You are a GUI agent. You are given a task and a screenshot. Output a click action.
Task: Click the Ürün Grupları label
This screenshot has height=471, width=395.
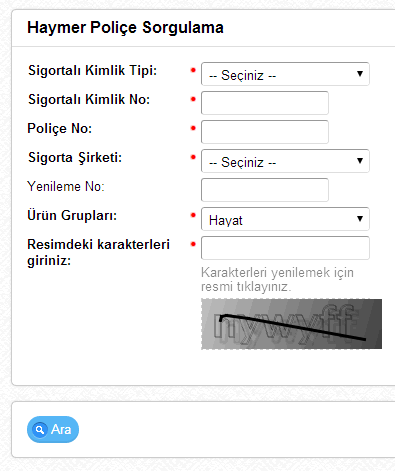[x=72, y=216]
